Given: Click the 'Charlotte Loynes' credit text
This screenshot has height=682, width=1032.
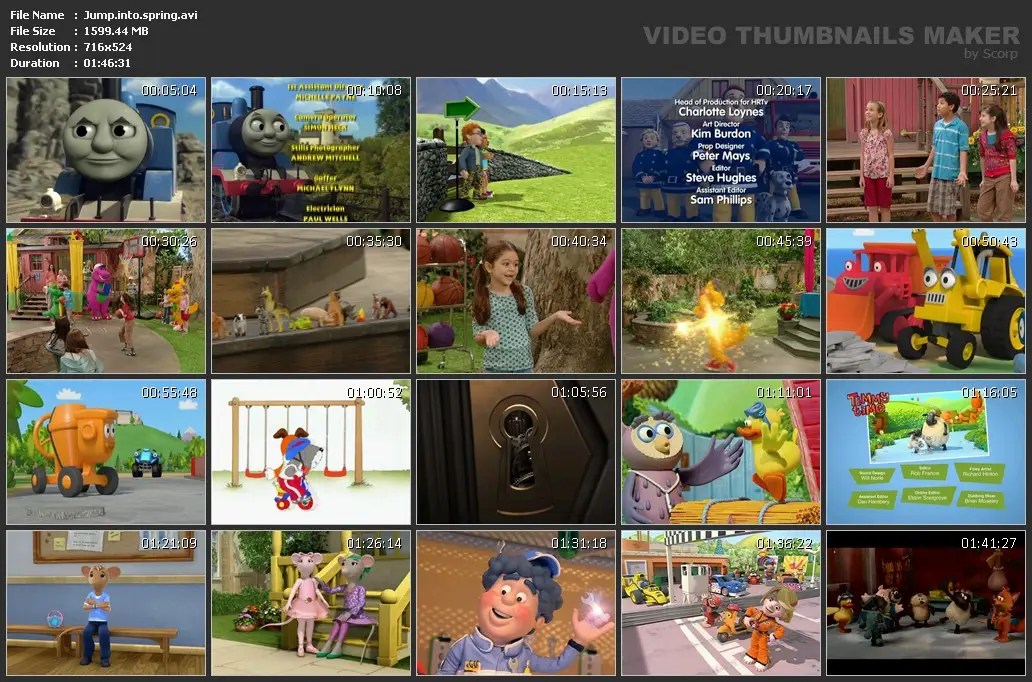Looking at the screenshot, I should tap(721, 112).
